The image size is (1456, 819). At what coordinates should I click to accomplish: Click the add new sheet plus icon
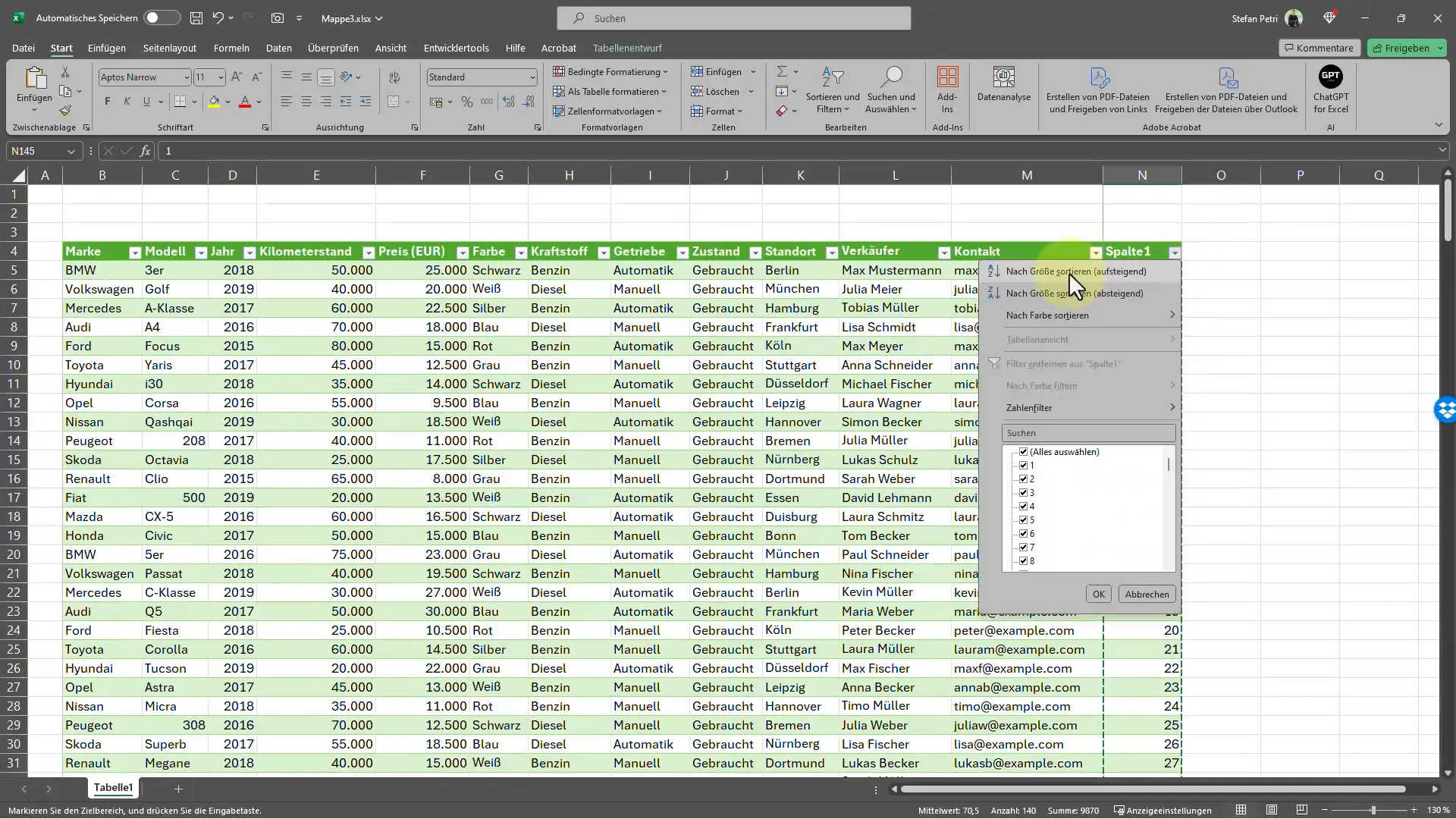(178, 789)
